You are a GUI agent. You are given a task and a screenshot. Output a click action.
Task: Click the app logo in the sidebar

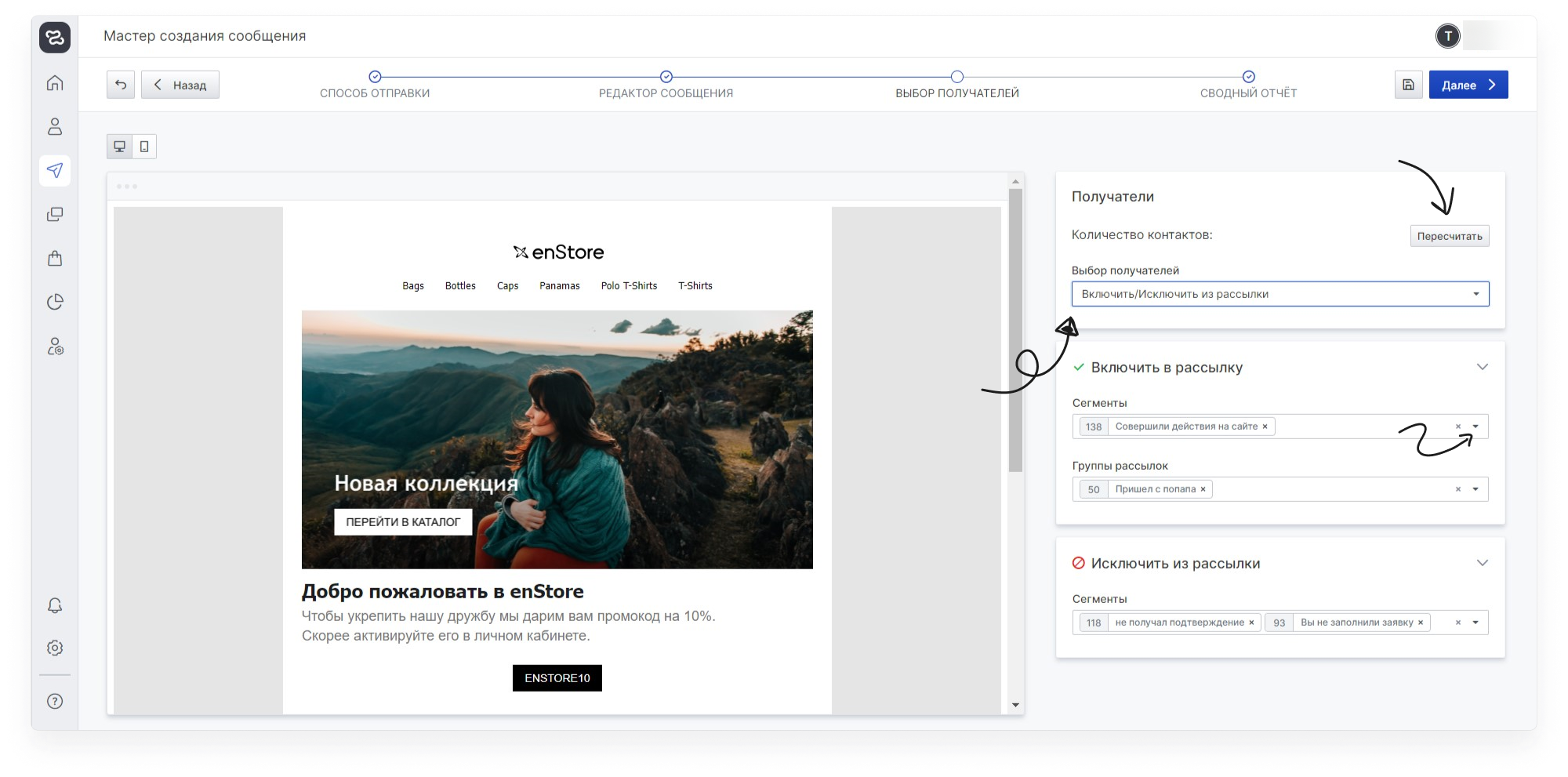[55, 37]
